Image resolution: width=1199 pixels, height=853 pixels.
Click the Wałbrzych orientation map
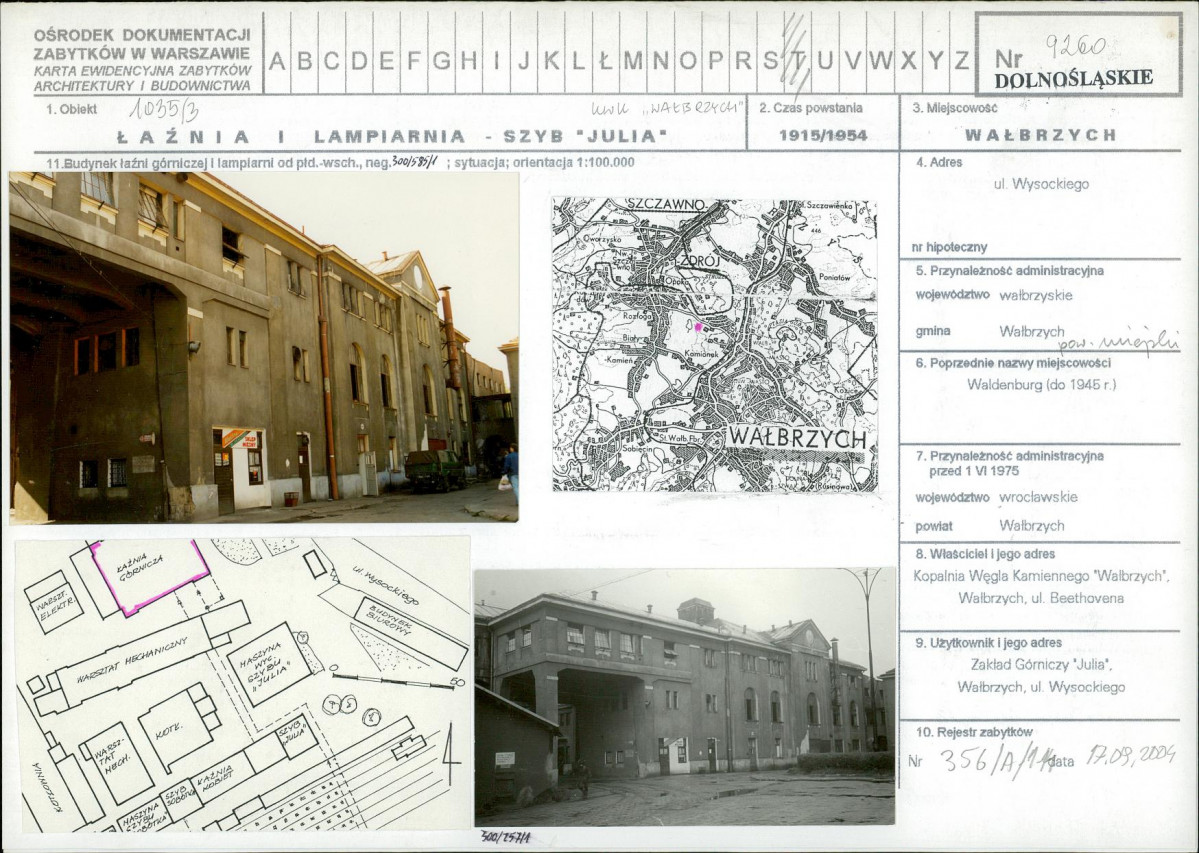point(715,345)
